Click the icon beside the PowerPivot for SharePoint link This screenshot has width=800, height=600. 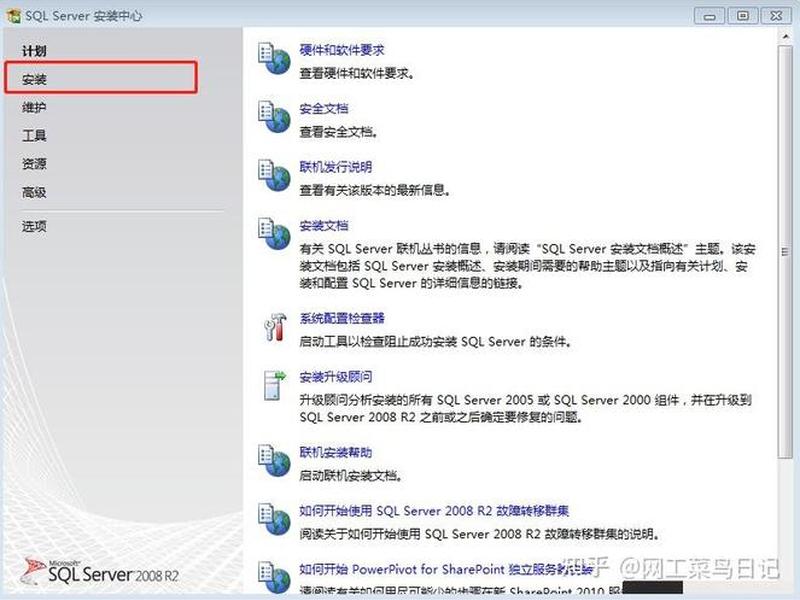pyautogui.click(x=274, y=578)
